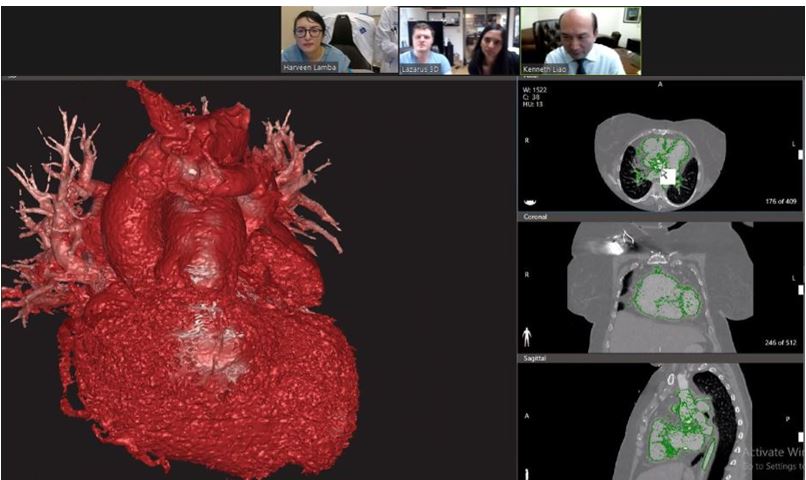806x480 pixels.
Task: Click the axial CT slice image
Action: [660, 163]
